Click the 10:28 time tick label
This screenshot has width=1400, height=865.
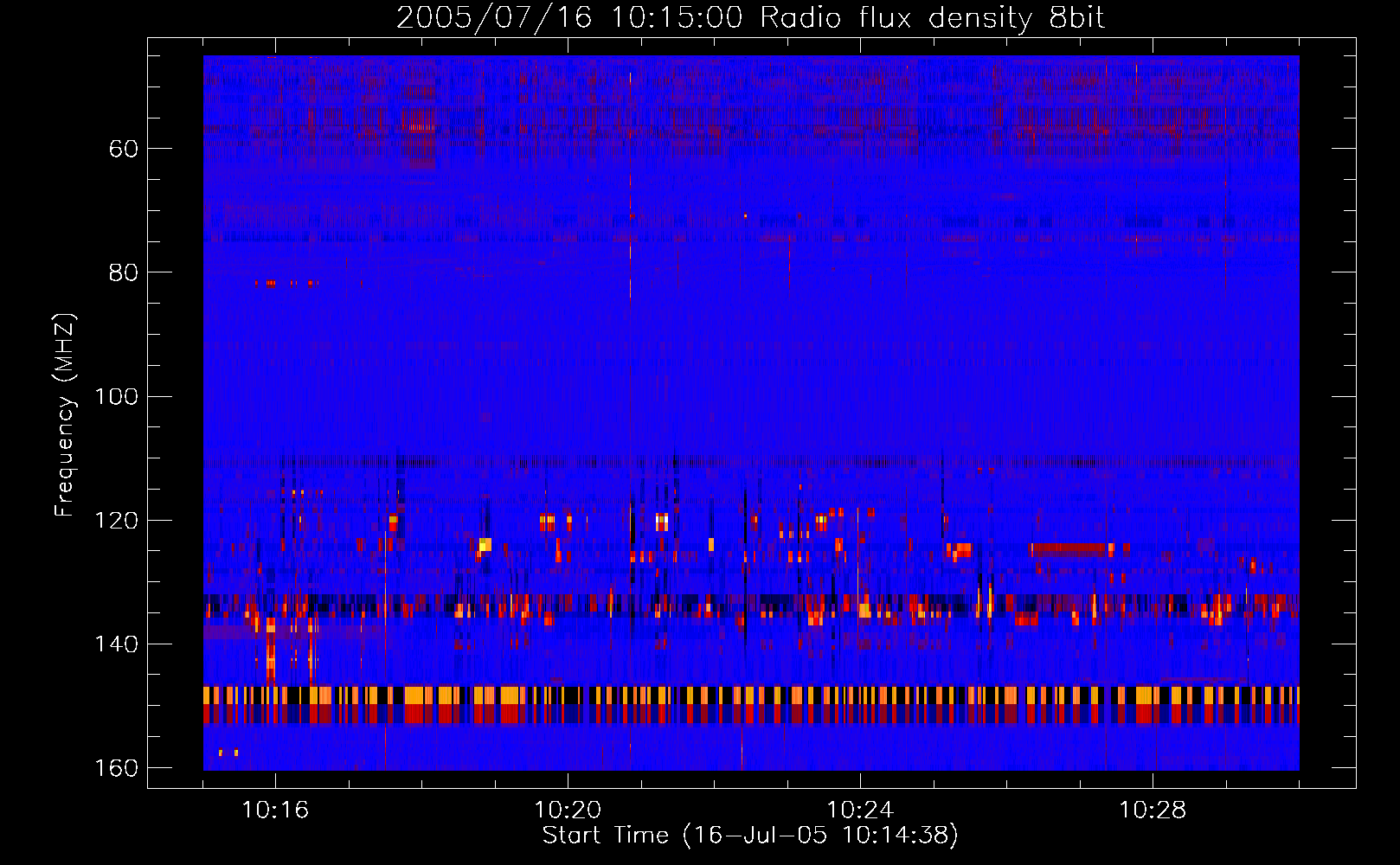1153,811
